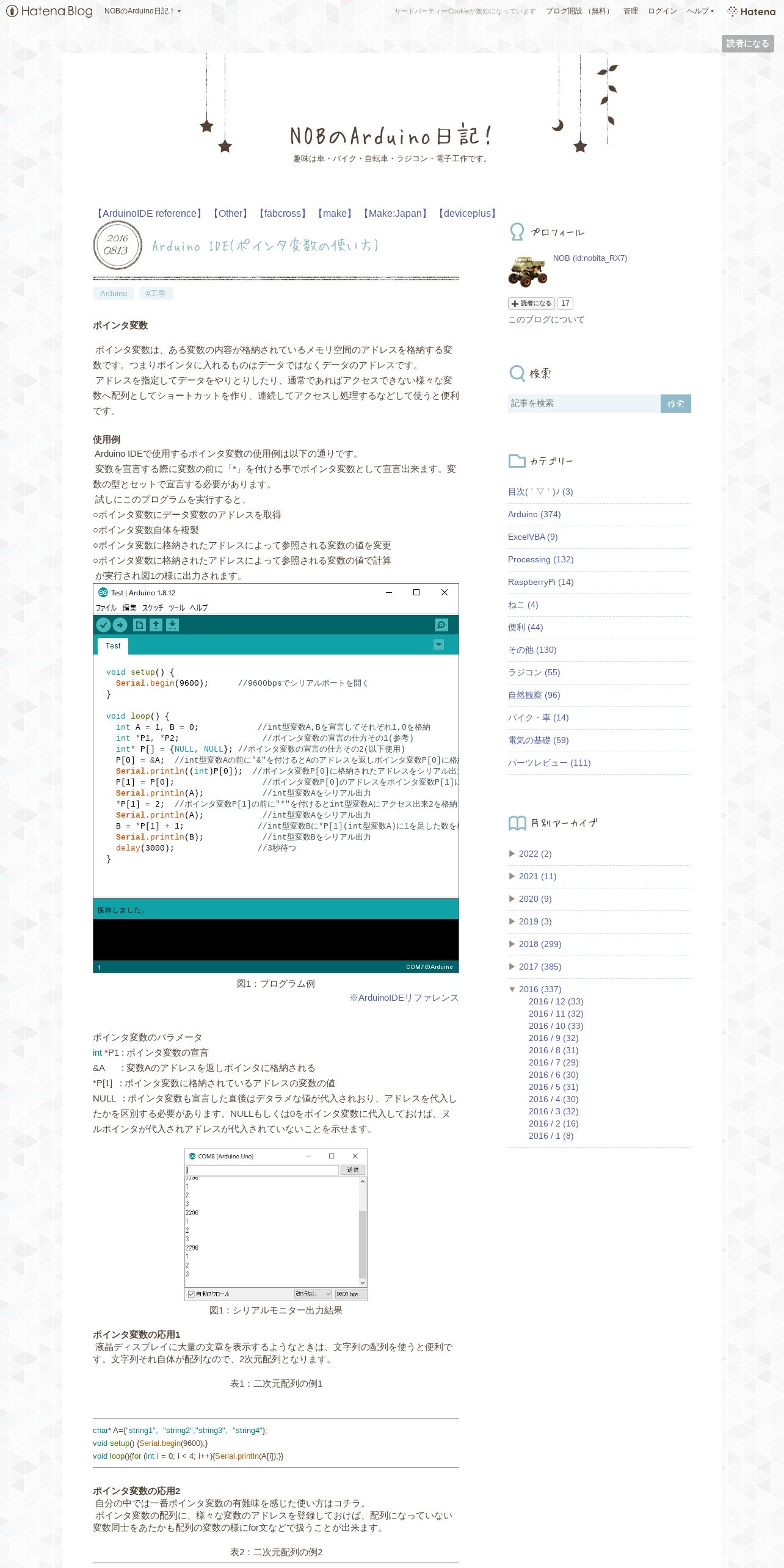Image resolution: width=784 pixels, height=1568 pixels.
Task: Click the Hatena Blog logo
Action: (x=49, y=11)
